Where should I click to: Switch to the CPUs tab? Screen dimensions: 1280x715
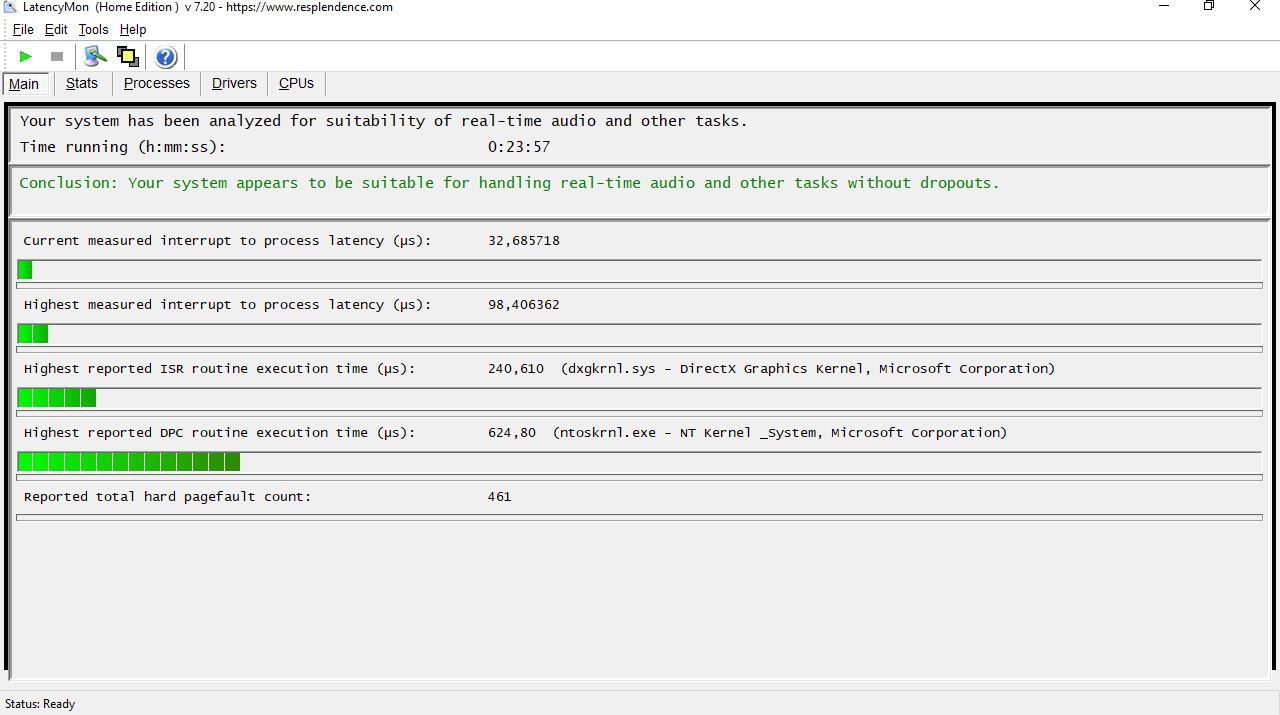point(296,84)
